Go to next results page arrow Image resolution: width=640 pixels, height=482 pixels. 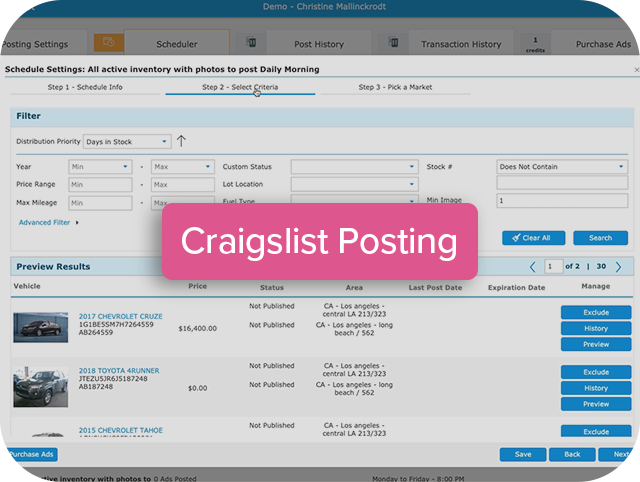pyautogui.click(x=618, y=267)
